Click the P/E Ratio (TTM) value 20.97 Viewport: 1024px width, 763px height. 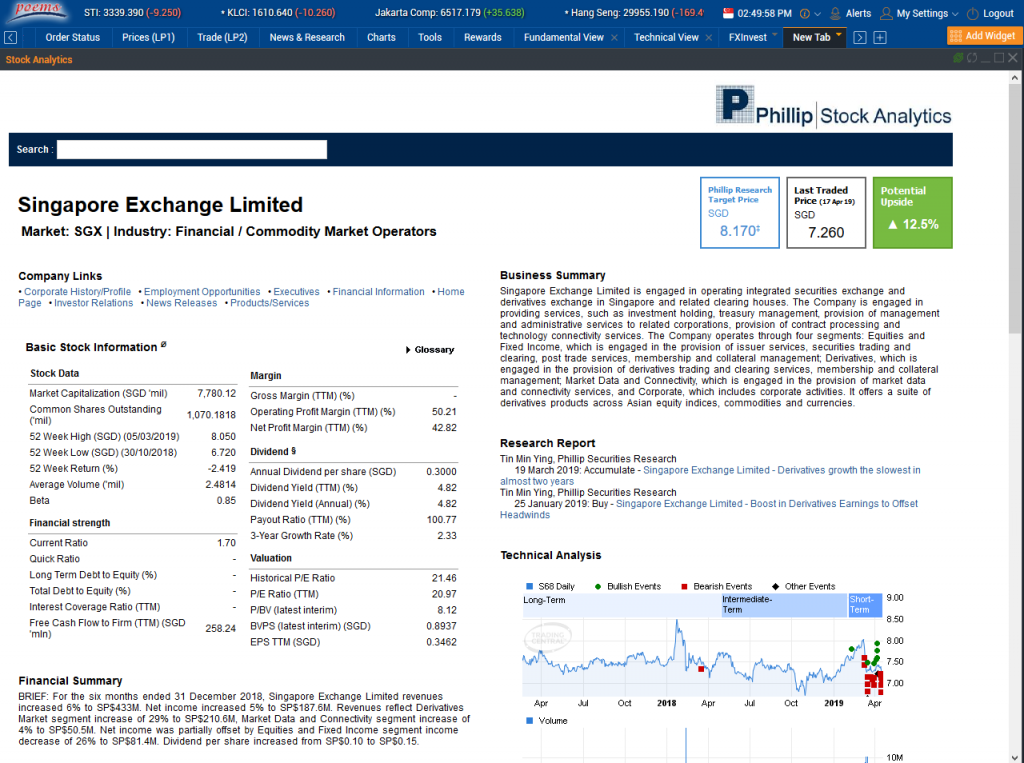click(x=444, y=594)
